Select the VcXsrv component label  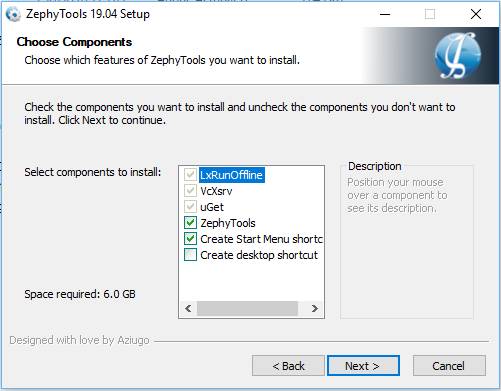pyautogui.click(x=216, y=191)
